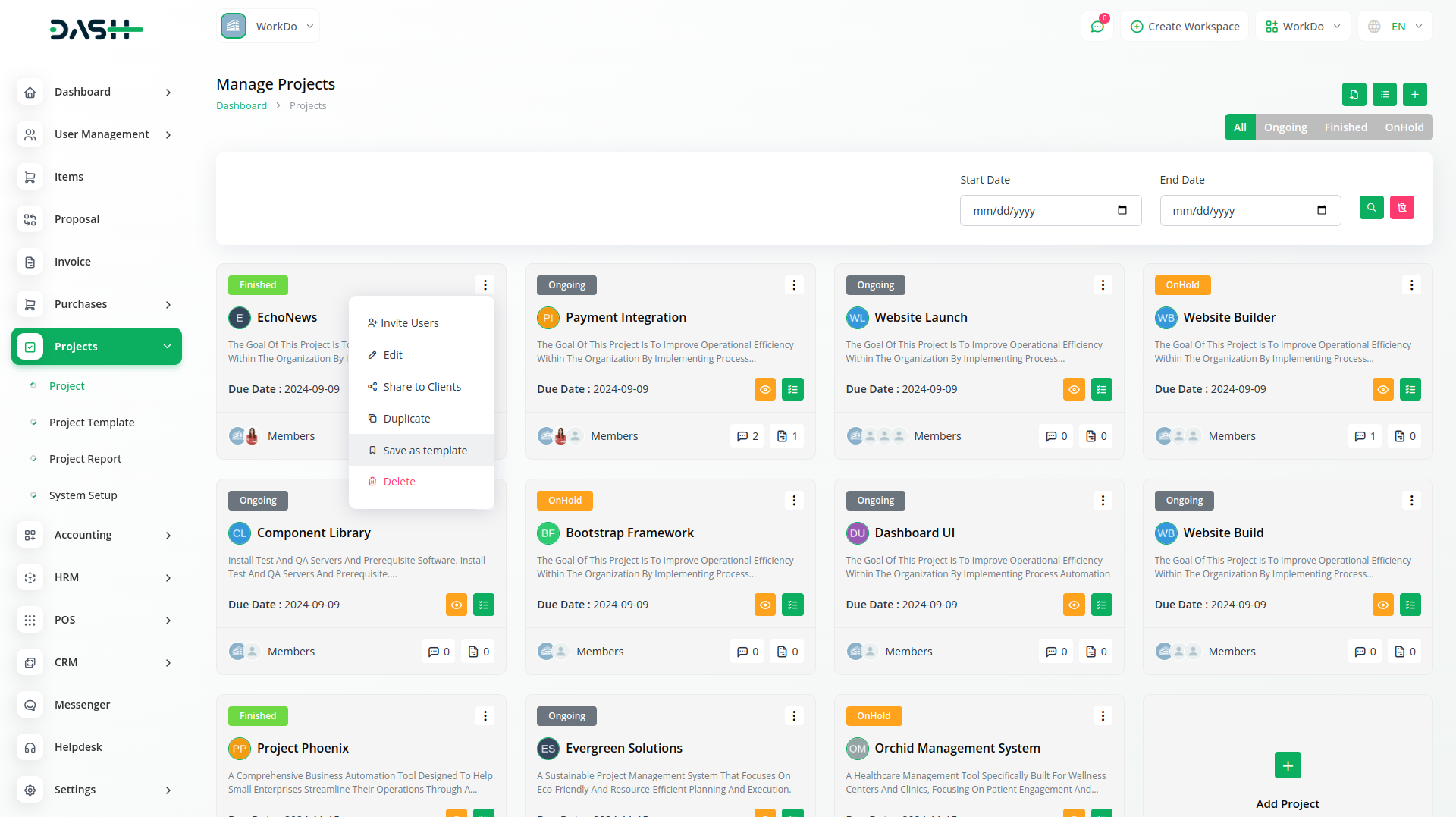Click comments count on Payment Integration card
1456x817 pixels.
pos(747,436)
